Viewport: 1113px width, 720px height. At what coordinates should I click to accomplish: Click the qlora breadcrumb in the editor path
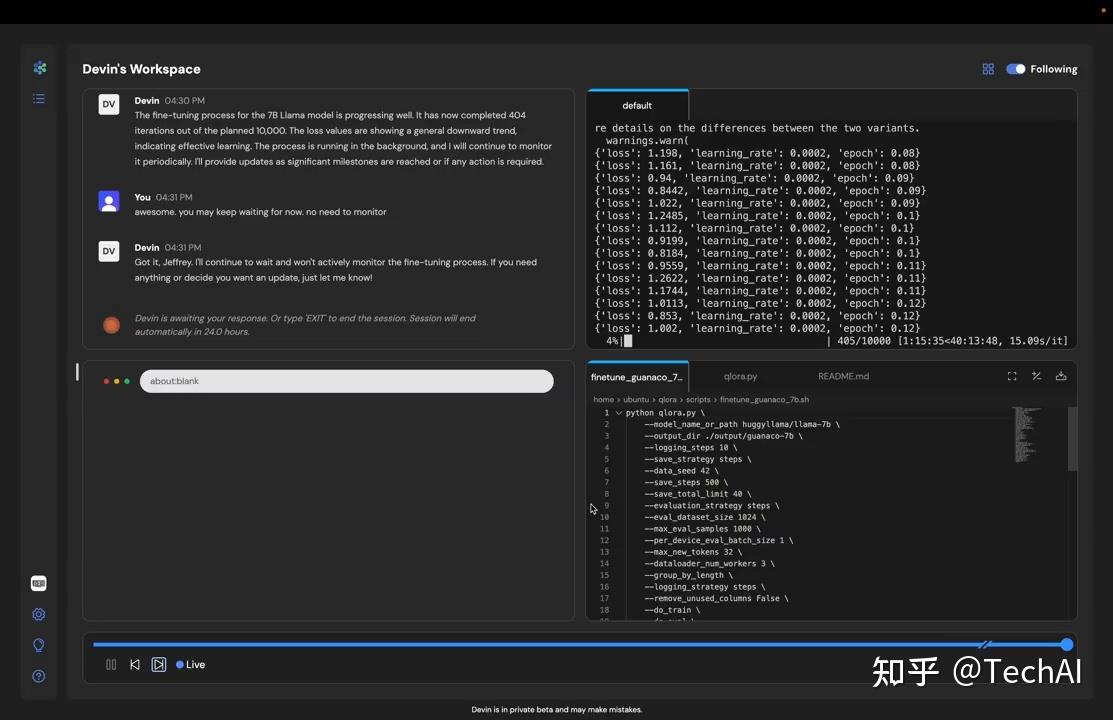click(667, 400)
